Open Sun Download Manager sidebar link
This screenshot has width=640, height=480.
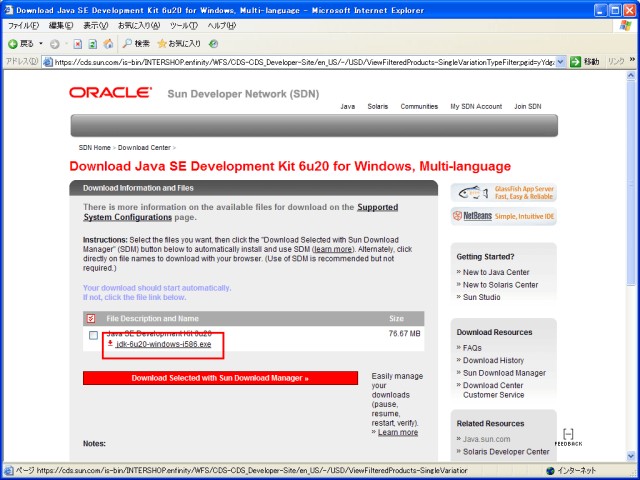(504, 373)
